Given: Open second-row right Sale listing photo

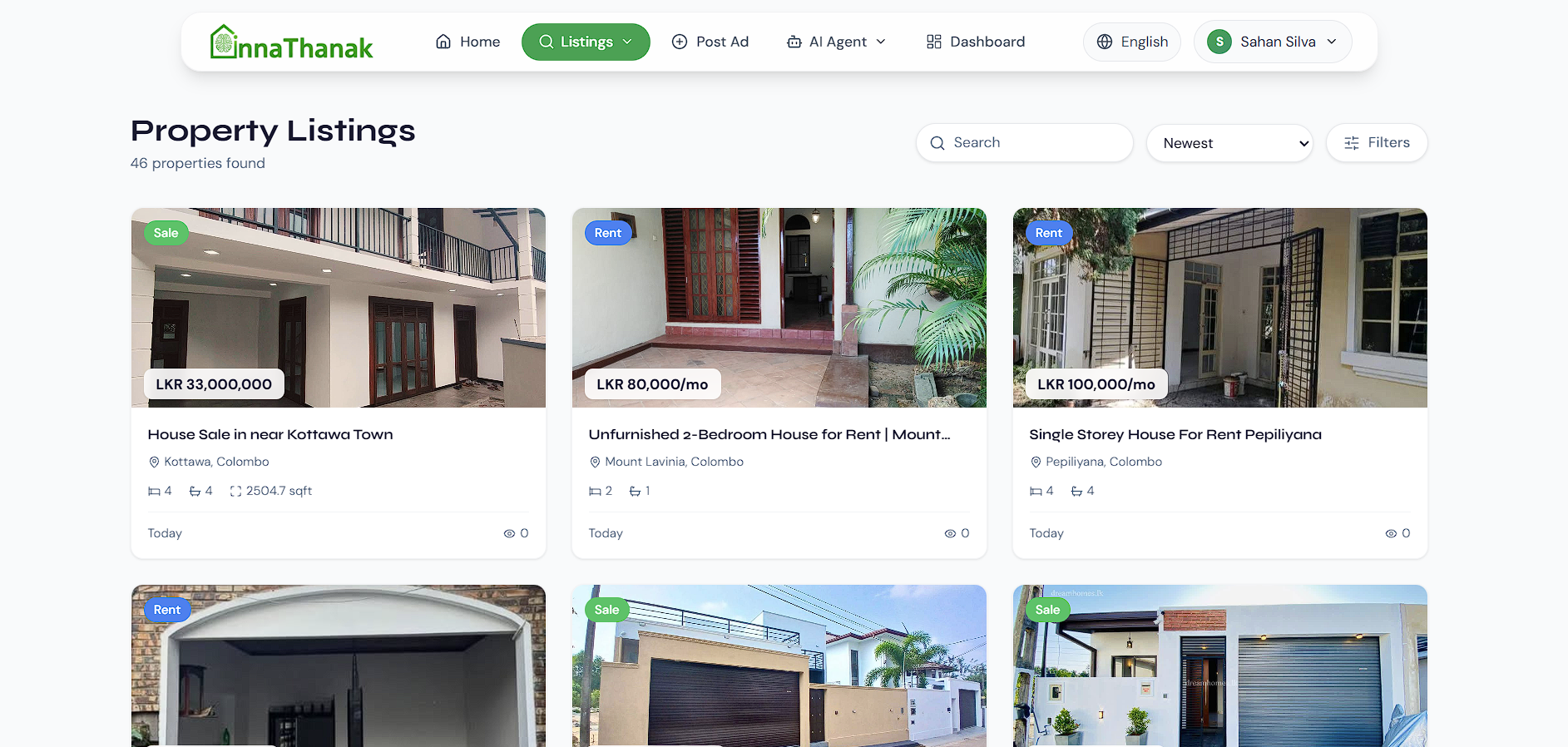Looking at the screenshot, I should [1220, 665].
